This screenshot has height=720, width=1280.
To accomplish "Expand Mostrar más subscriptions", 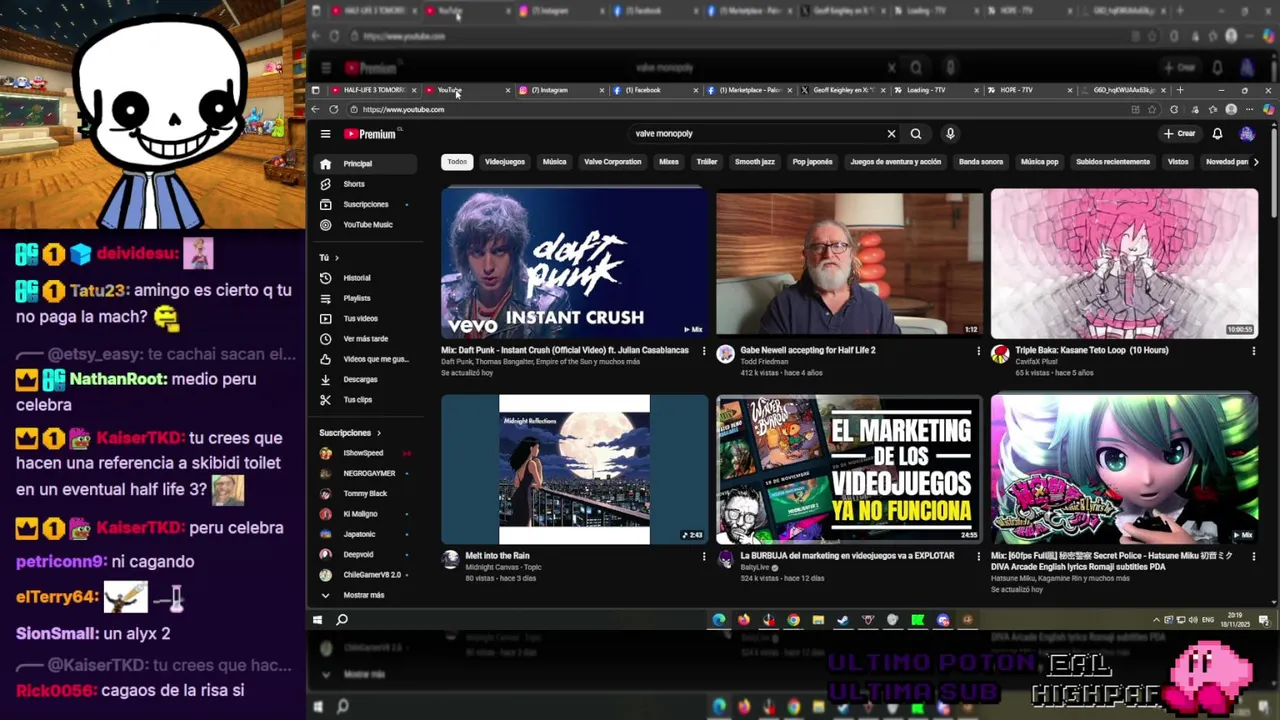I will click(364, 595).
